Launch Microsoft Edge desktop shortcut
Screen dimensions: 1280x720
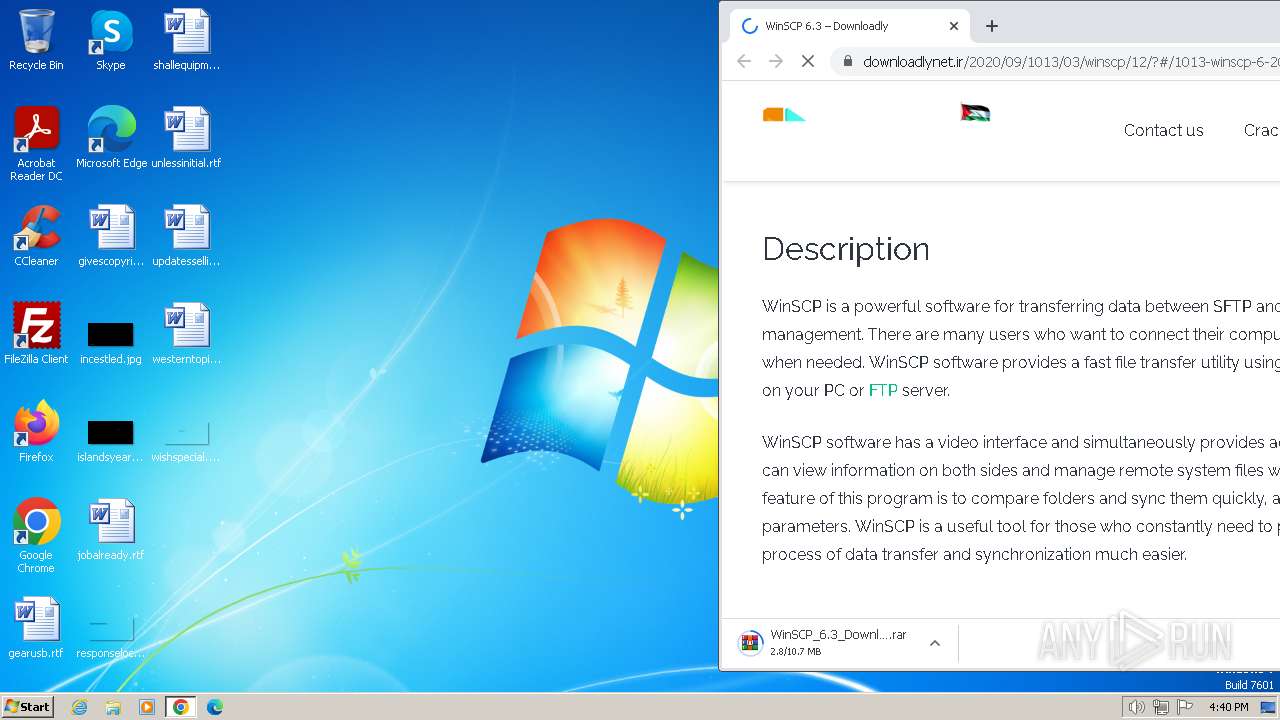pos(111,138)
